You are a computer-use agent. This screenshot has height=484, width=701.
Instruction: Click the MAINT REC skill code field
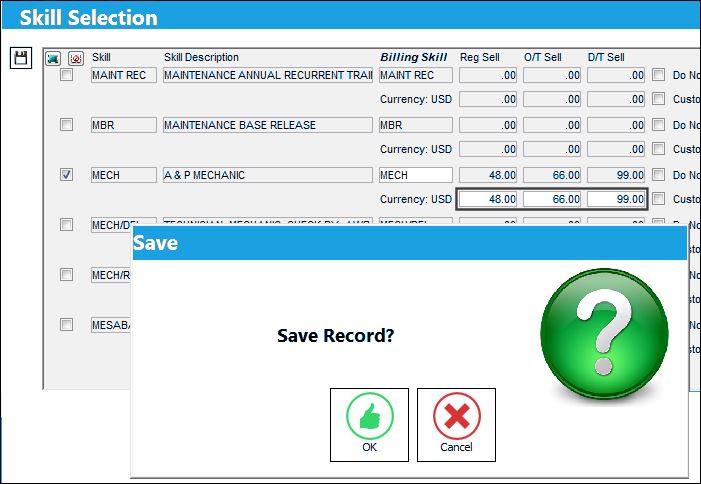124,75
